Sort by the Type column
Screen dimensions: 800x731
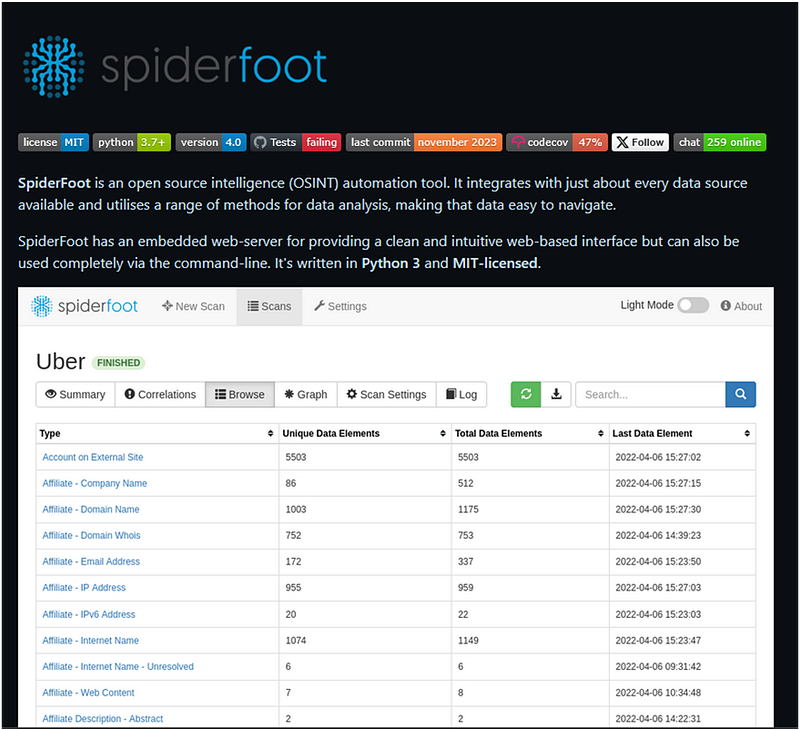click(157, 433)
